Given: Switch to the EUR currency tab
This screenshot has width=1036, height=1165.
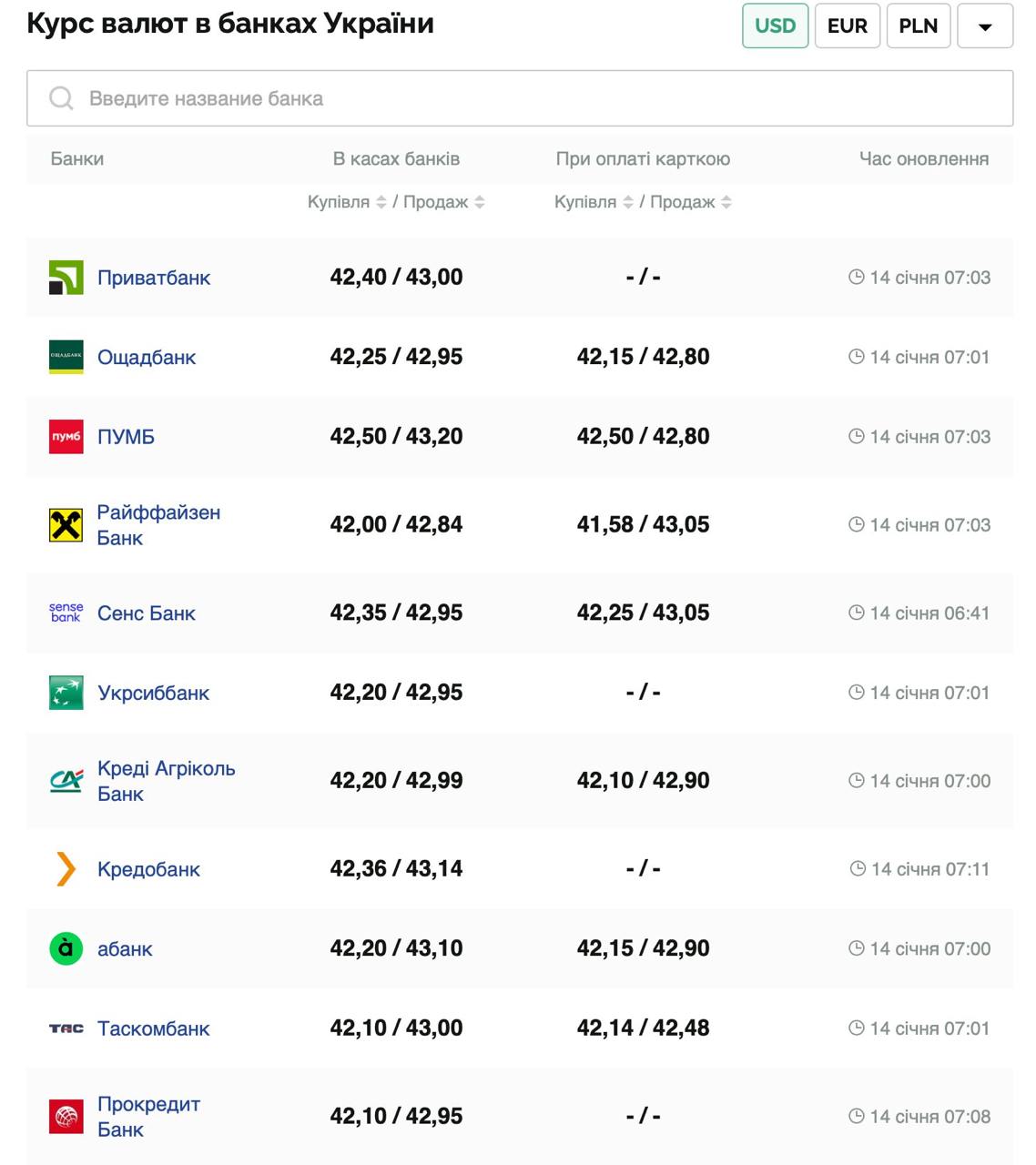Looking at the screenshot, I should [847, 25].
